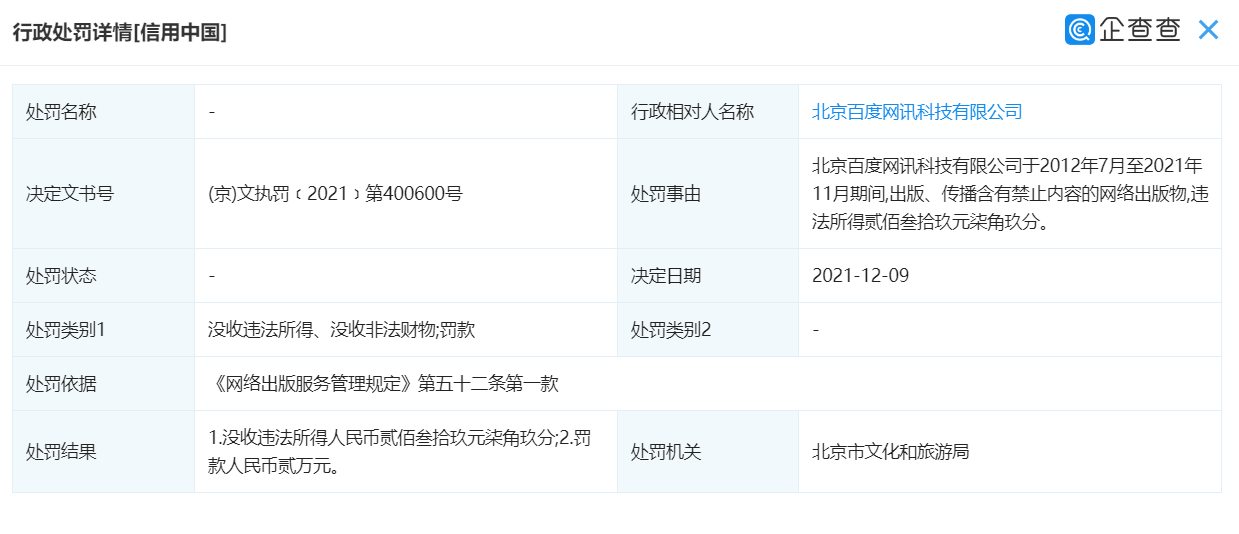Select the decision date 2021-12-09
Image resolution: width=1239 pixels, height=534 pixels.
point(860,276)
